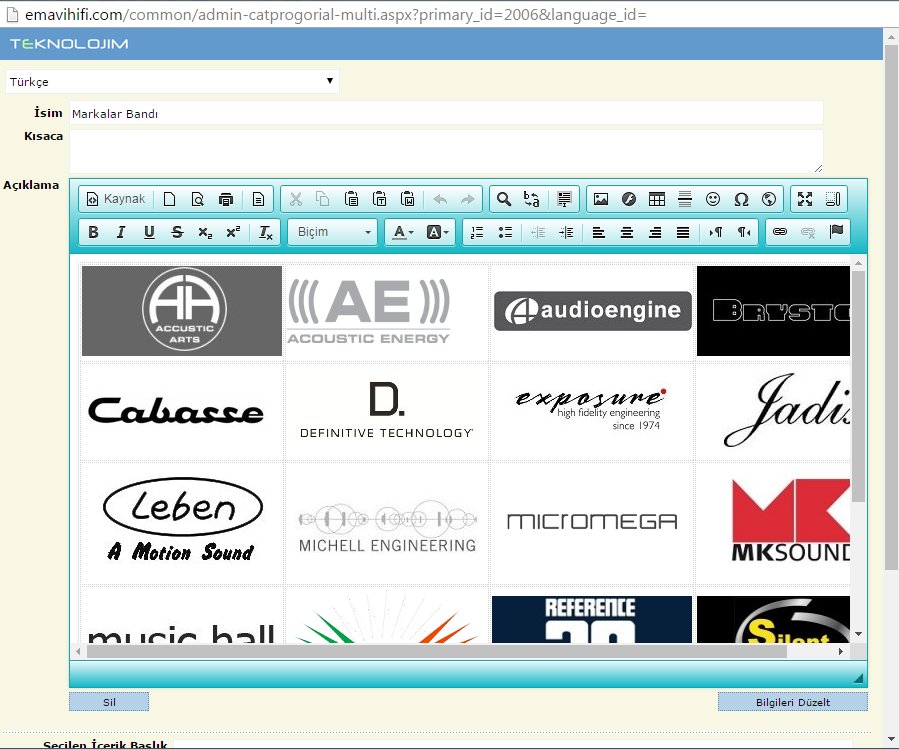Click the Cut scissors icon
This screenshot has width=899, height=750.
pos(296,199)
